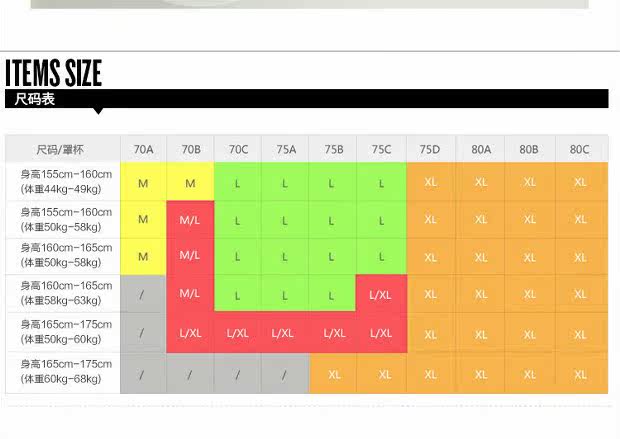The image size is (620, 439).
Task: Click the red L/XL cell under 70B
Action: (x=190, y=333)
